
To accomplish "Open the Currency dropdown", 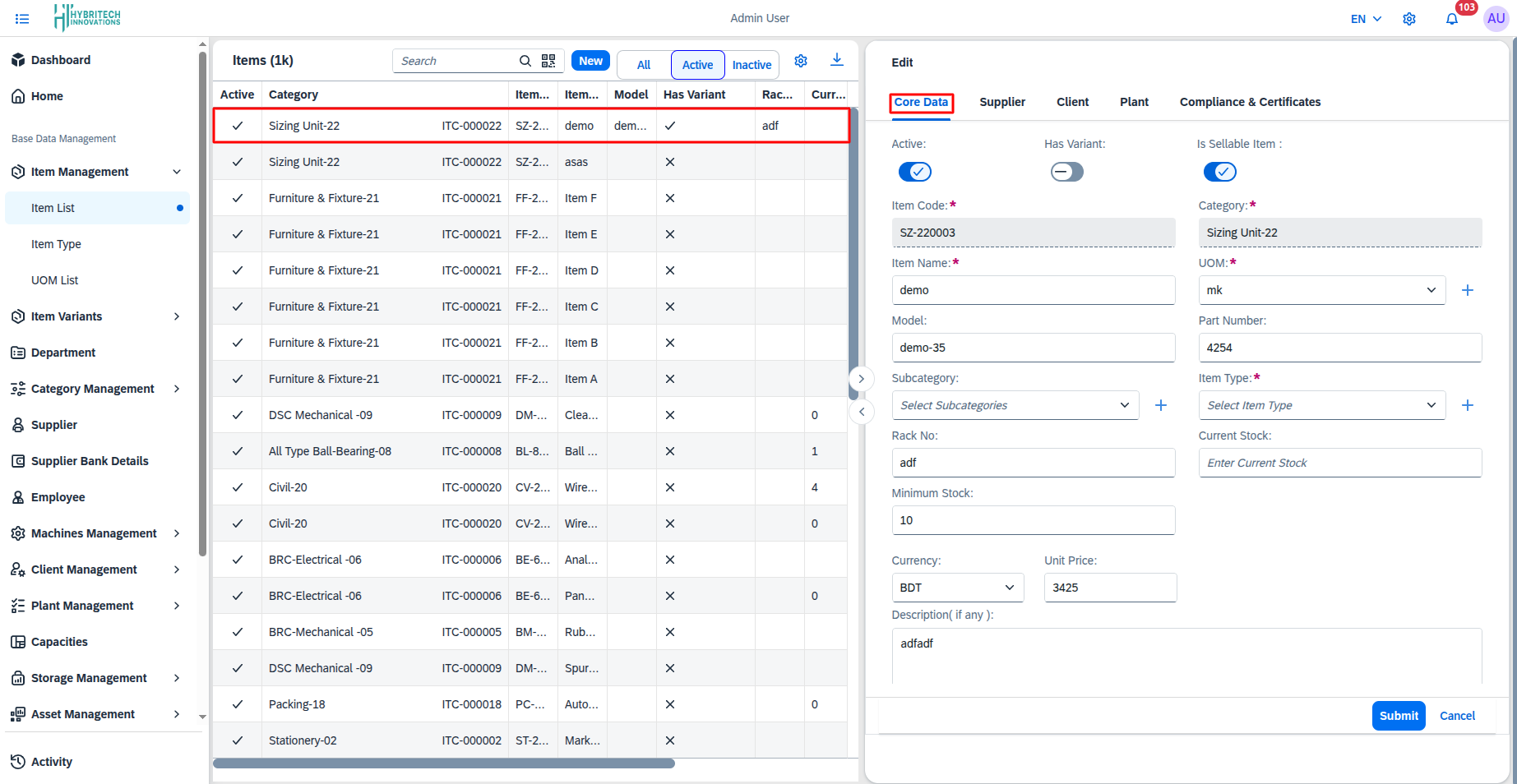I will coord(957,588).
